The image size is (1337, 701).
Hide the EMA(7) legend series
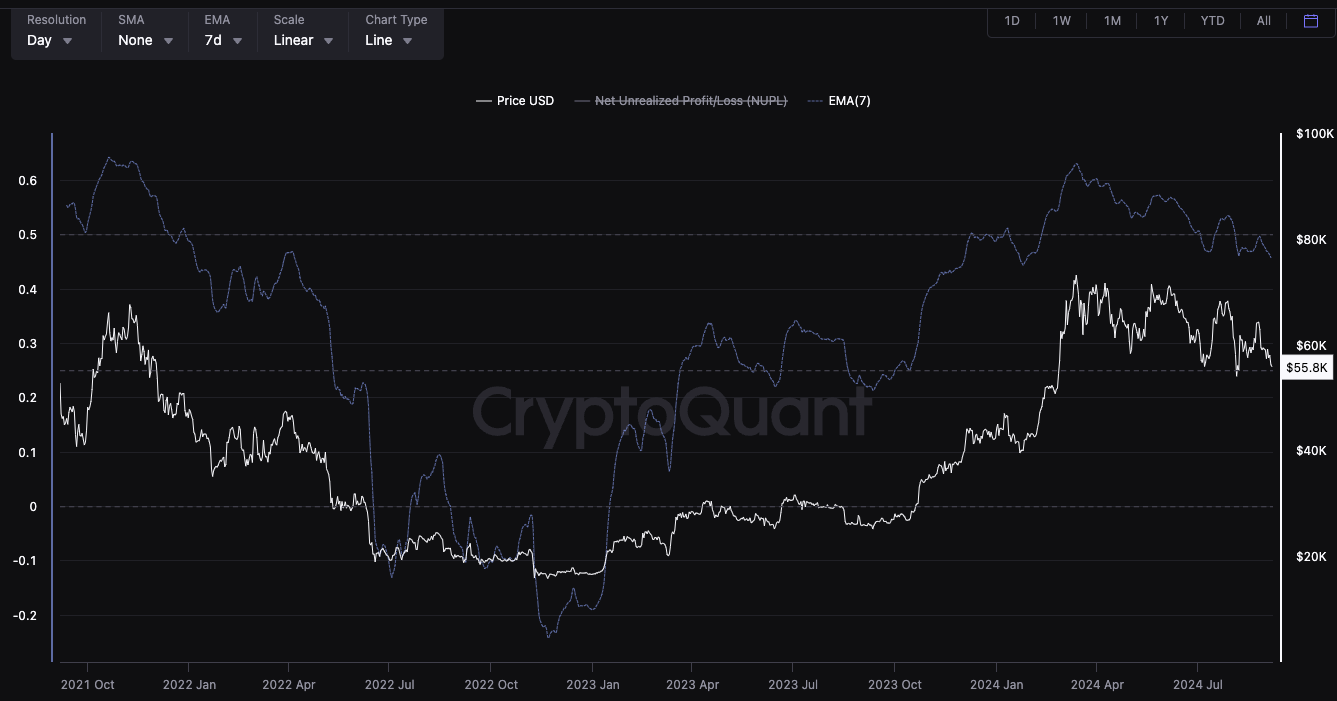click(839, 101)
